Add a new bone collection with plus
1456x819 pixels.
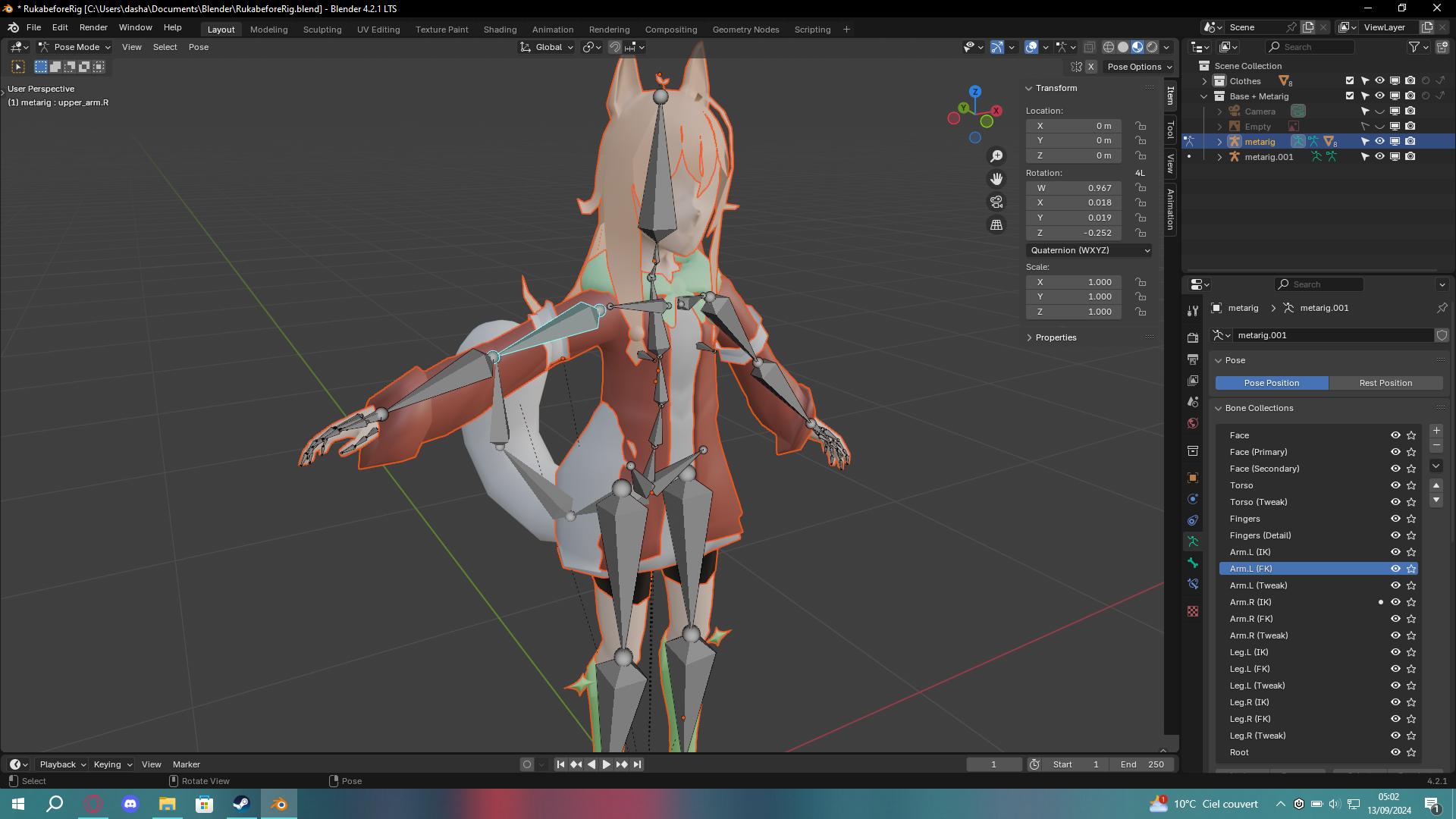1436,431
